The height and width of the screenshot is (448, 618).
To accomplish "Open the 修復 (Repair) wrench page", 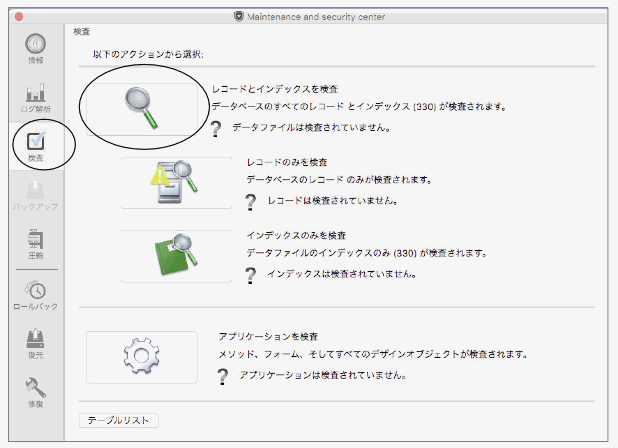I will [x=36, y=391].
